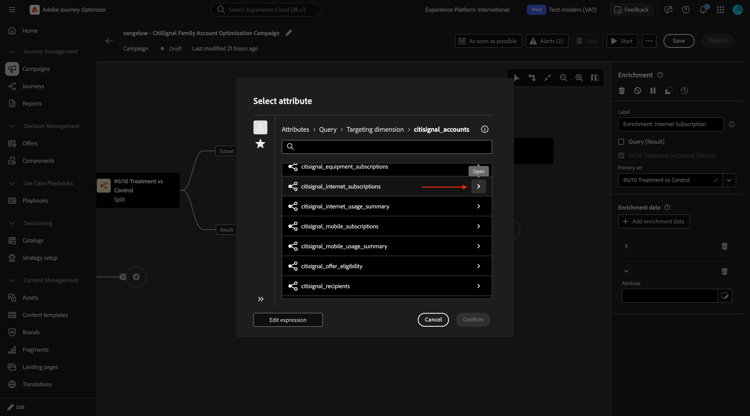Open citisignal_internet_subscriptions with its chevron

[x=478, y=186]
